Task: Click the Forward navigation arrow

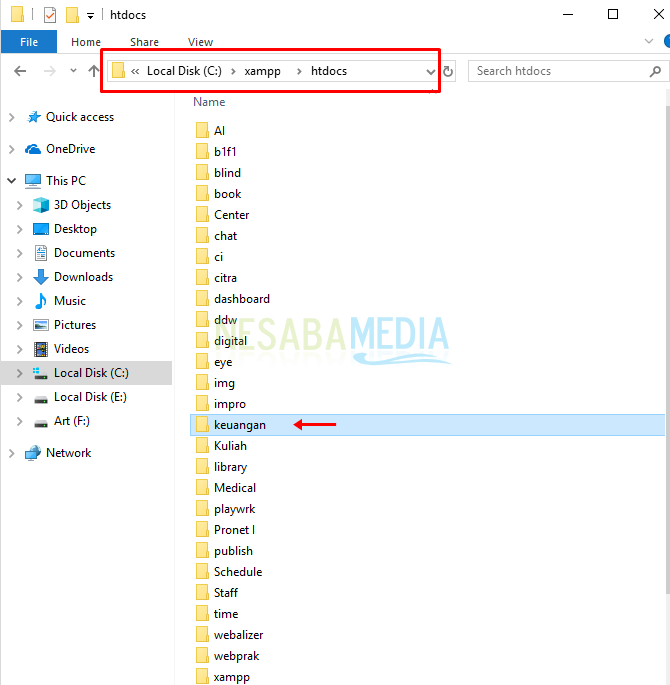Action: click(49, 71)
